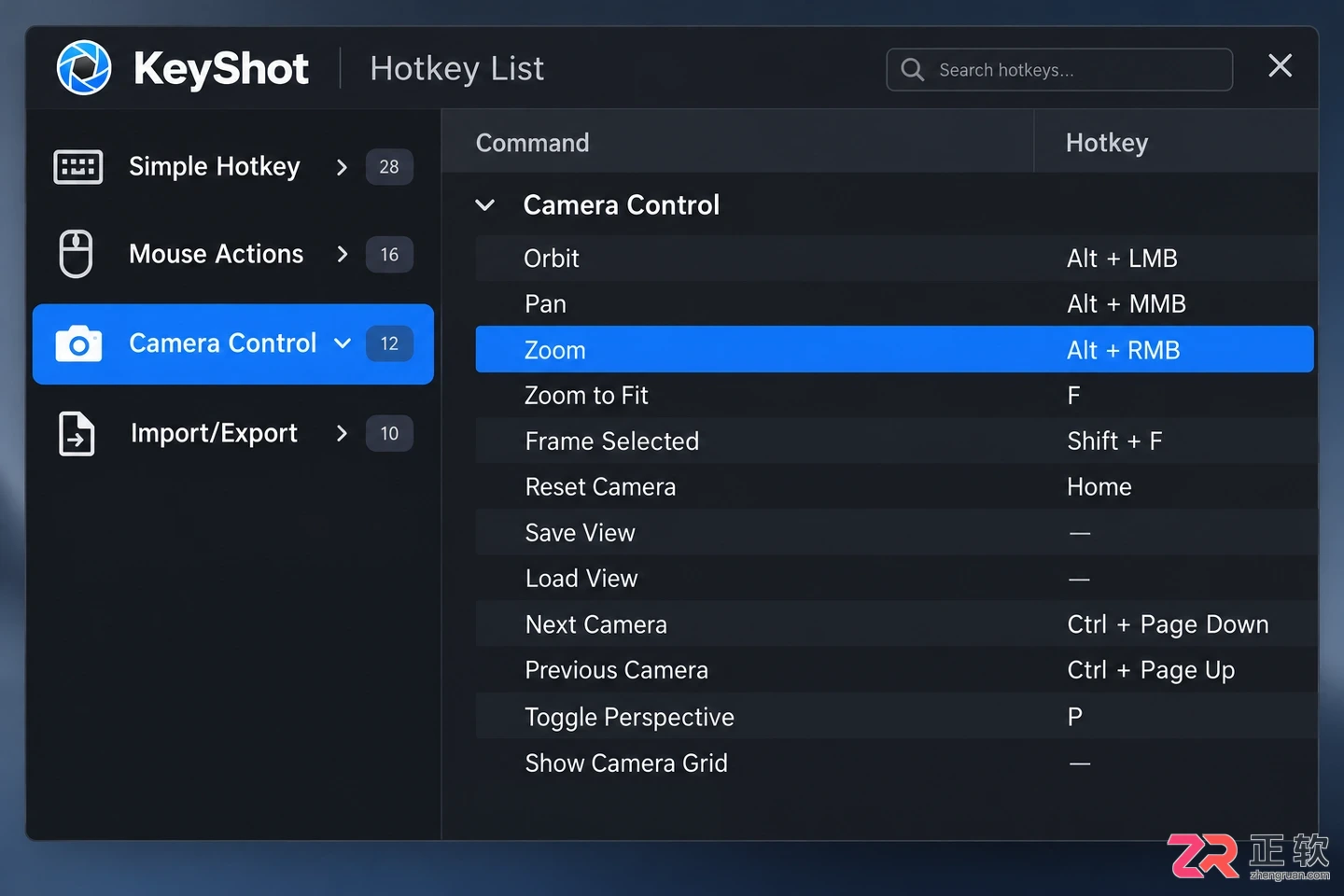Collapse the Camera Control sidebar chevron
The image size is (1344, 896).
[343, 343]
